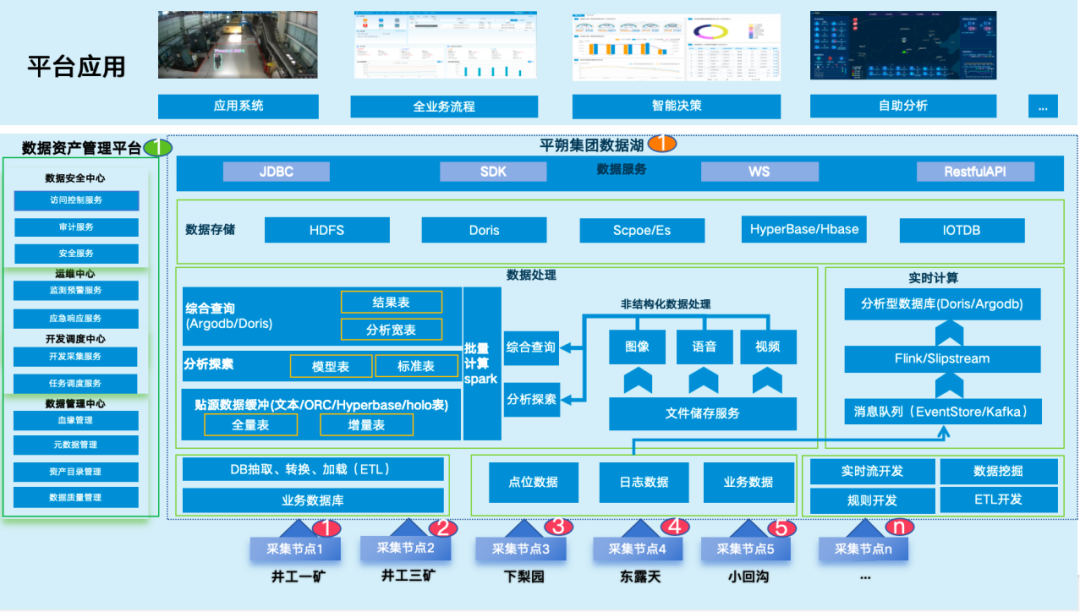Select the yellow-outlined 结果表 box
The height and width of the screenshot is (612, 1080).
coord(391,302)
